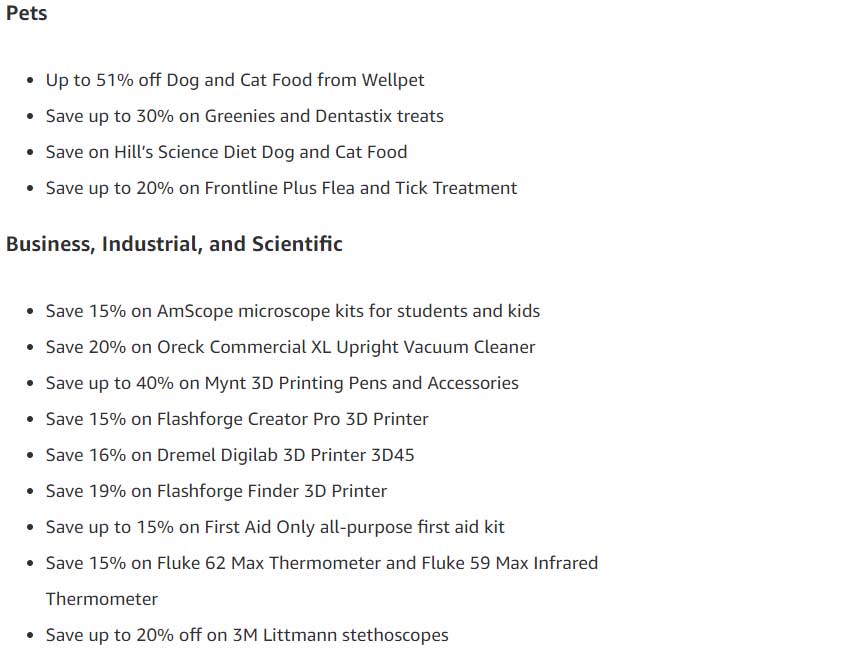Open Frontline Plus Flea and Tick Treatment deal

tap(281, 188)
